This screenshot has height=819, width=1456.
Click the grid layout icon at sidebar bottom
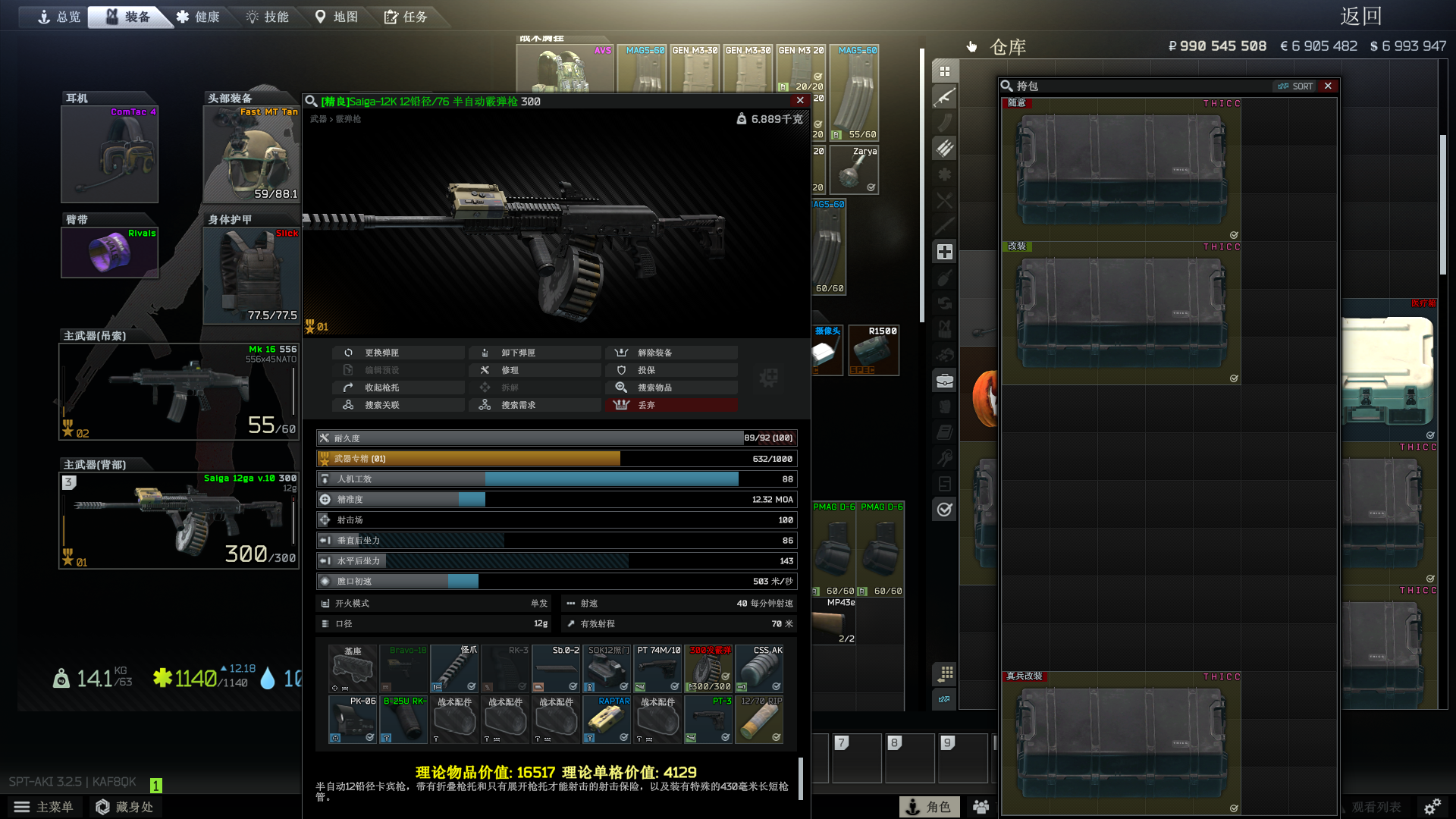pos(945,673)
